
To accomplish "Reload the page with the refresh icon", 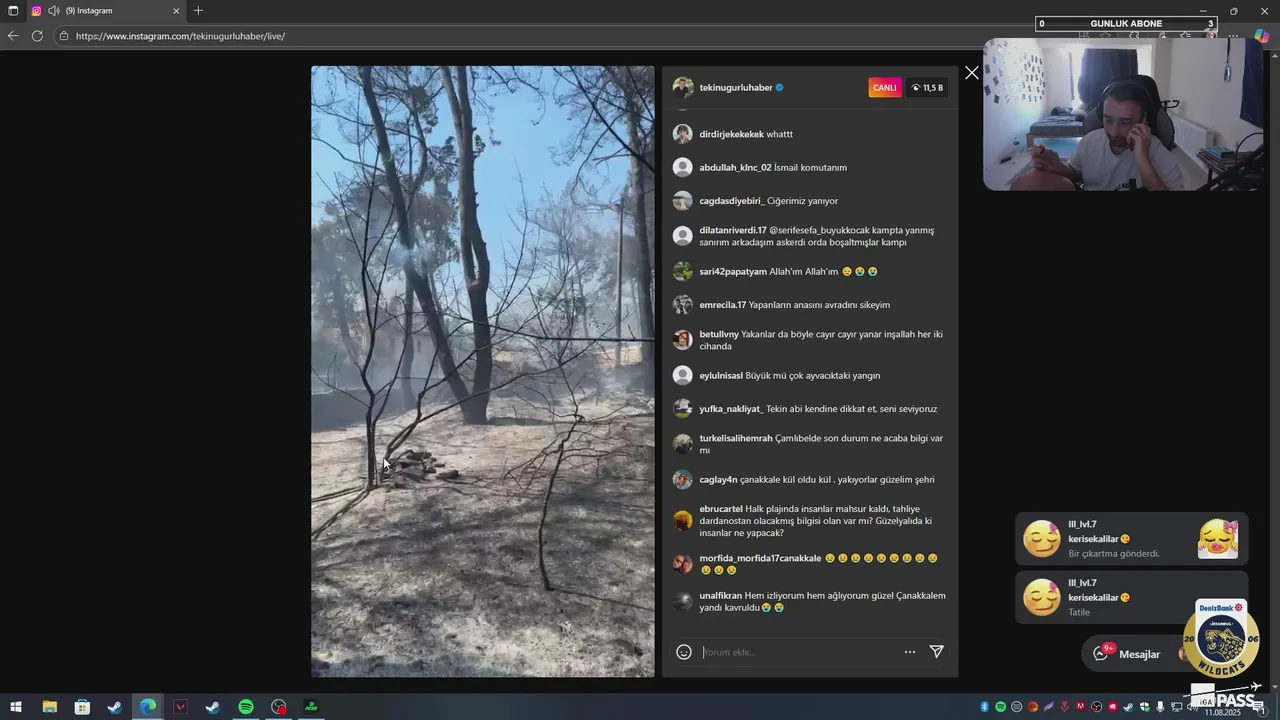I will (37, 36).
